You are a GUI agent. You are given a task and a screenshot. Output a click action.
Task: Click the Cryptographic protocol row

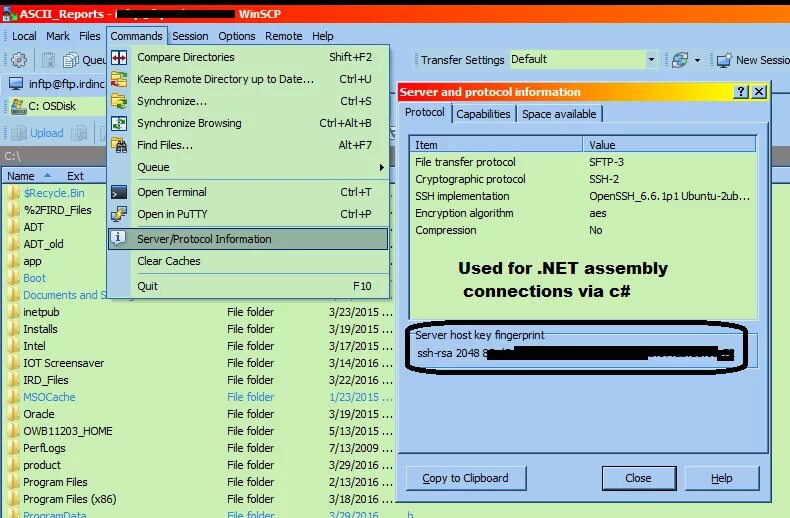point(583,179)
